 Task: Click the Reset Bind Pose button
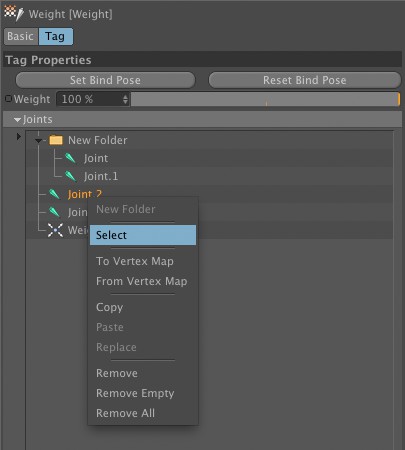[x=305, y=80]
